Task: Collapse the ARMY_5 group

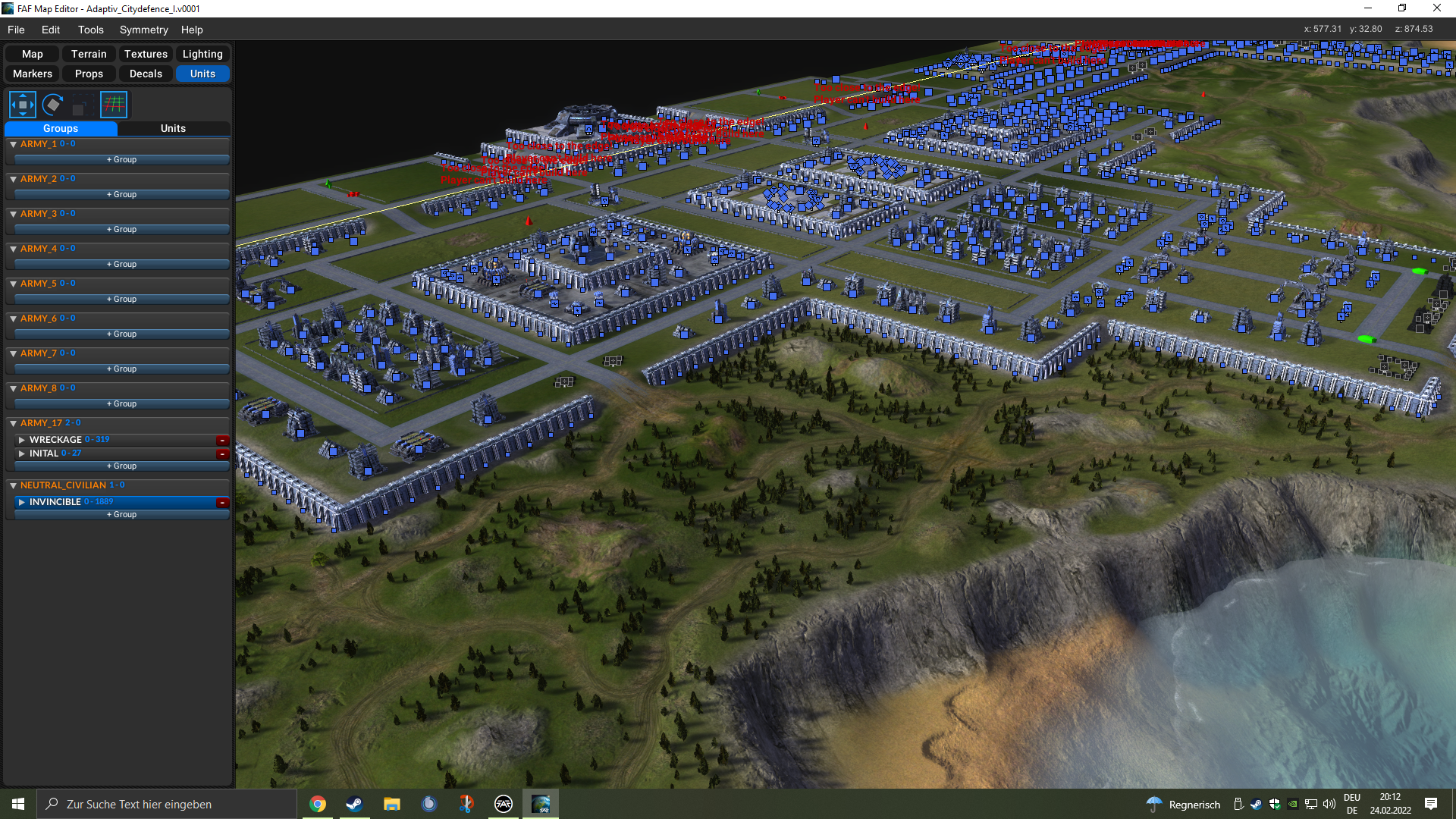Action: pyautogui.click(x=13, y=284)
